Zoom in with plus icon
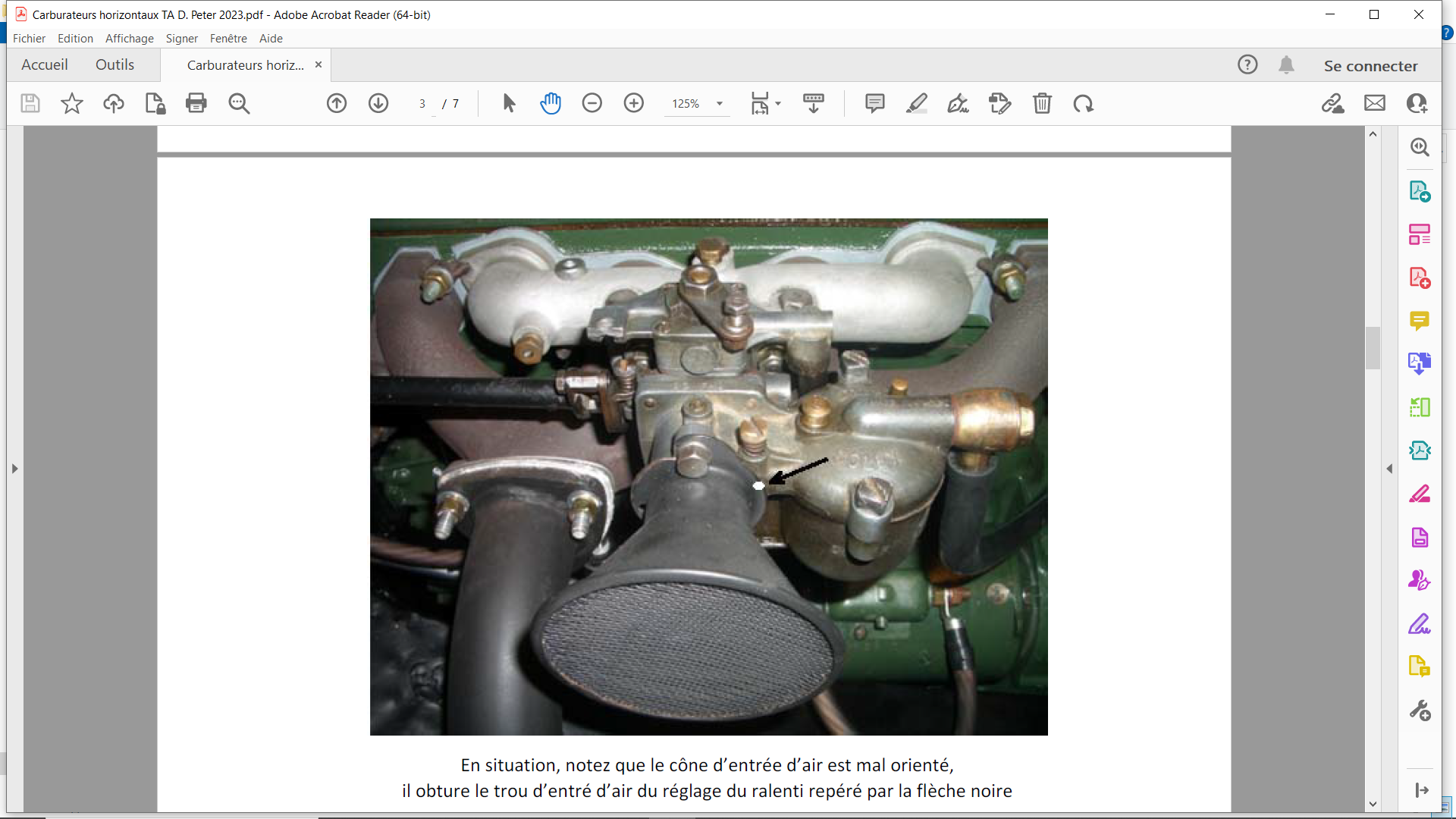Screen dimensions: 1456x819 pos(634,103)
